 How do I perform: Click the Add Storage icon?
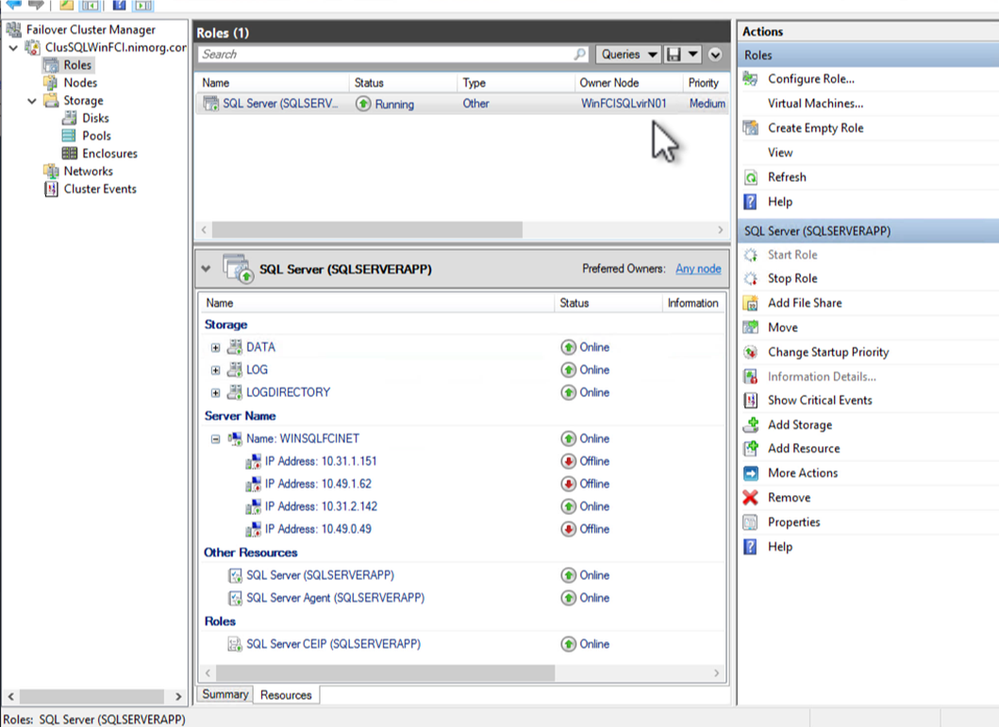751,425
